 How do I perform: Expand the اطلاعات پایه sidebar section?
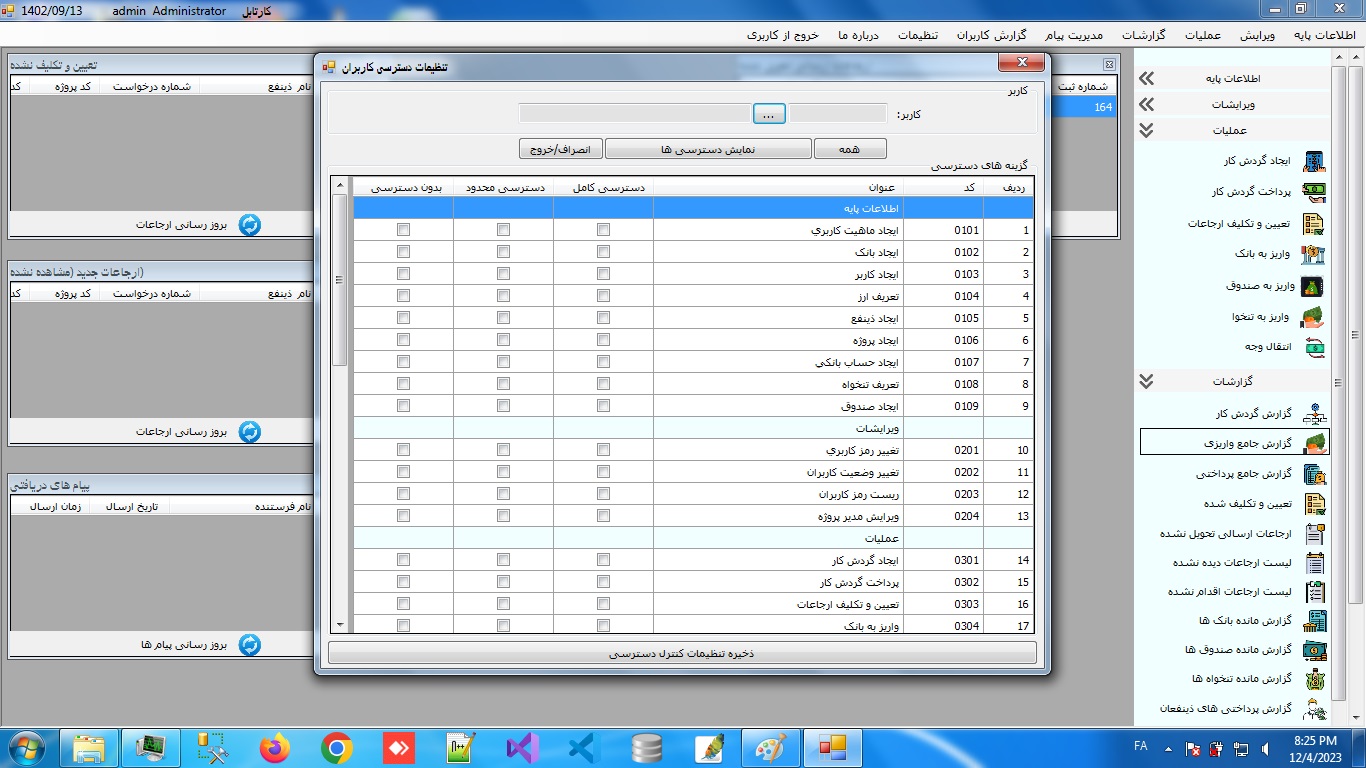pyautogui.click(x=1147, y=79)
